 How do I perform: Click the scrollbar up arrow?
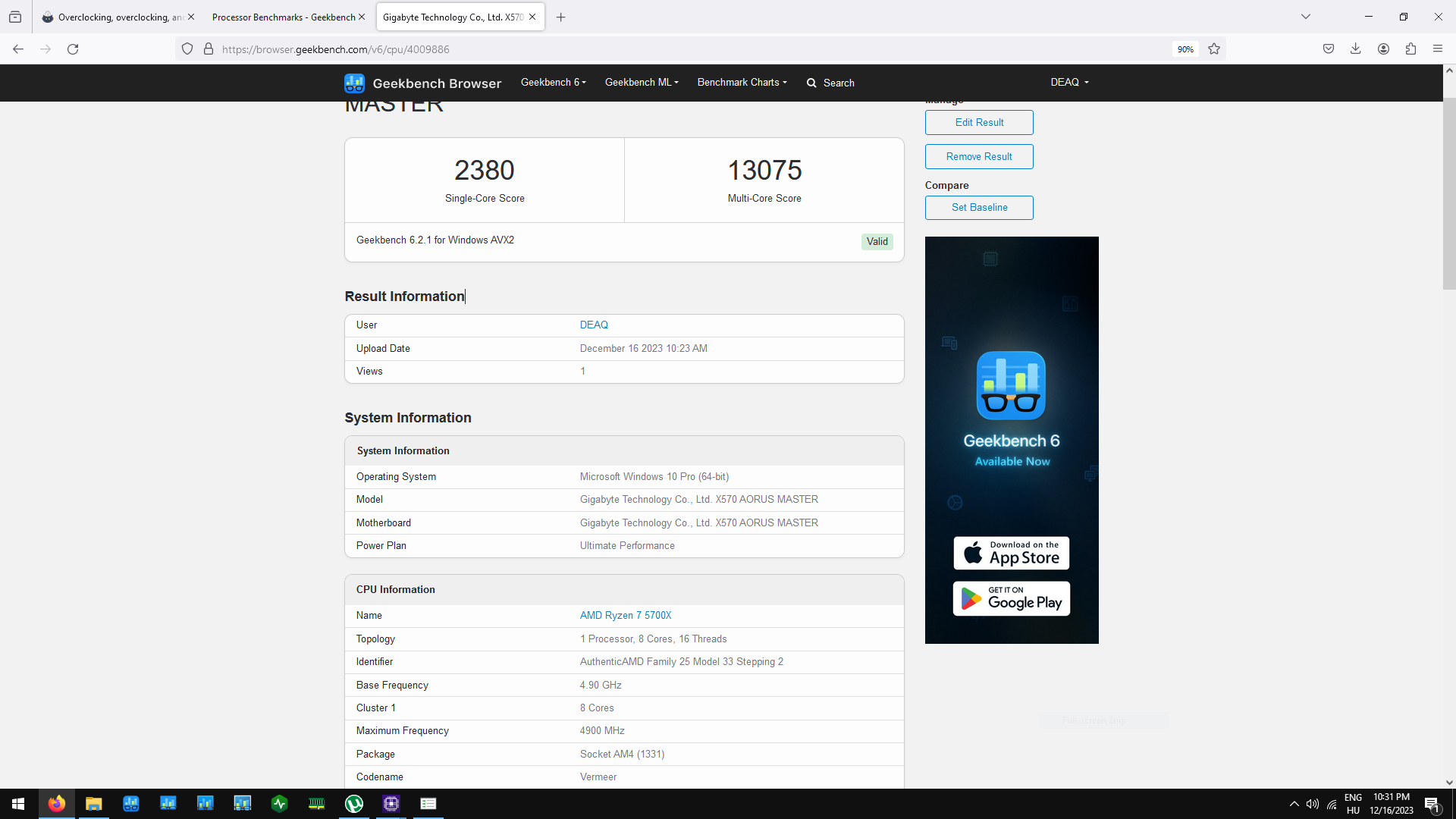[1449, 71]
